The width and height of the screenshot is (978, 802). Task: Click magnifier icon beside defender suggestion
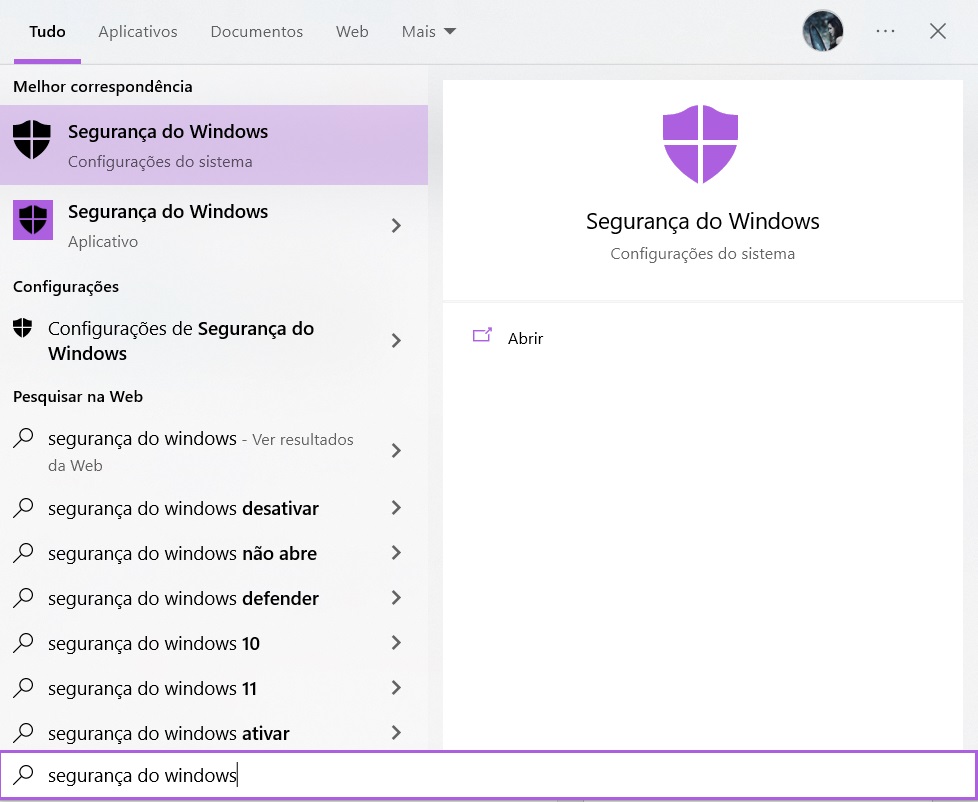click(23, 597)
